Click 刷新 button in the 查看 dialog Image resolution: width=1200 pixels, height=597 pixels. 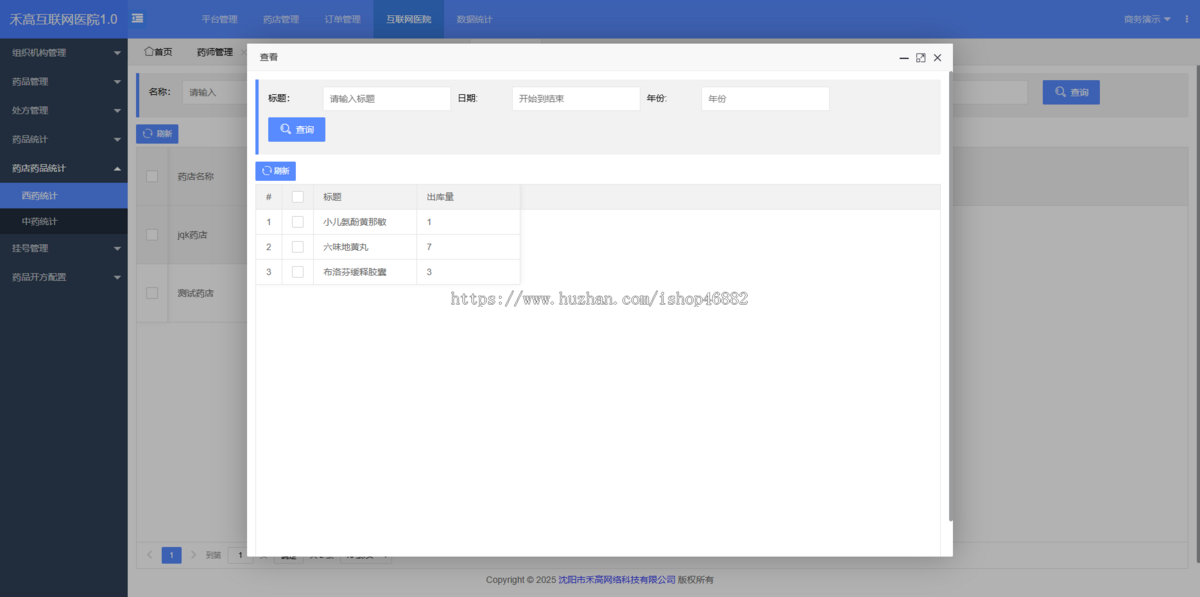[275, 171]
